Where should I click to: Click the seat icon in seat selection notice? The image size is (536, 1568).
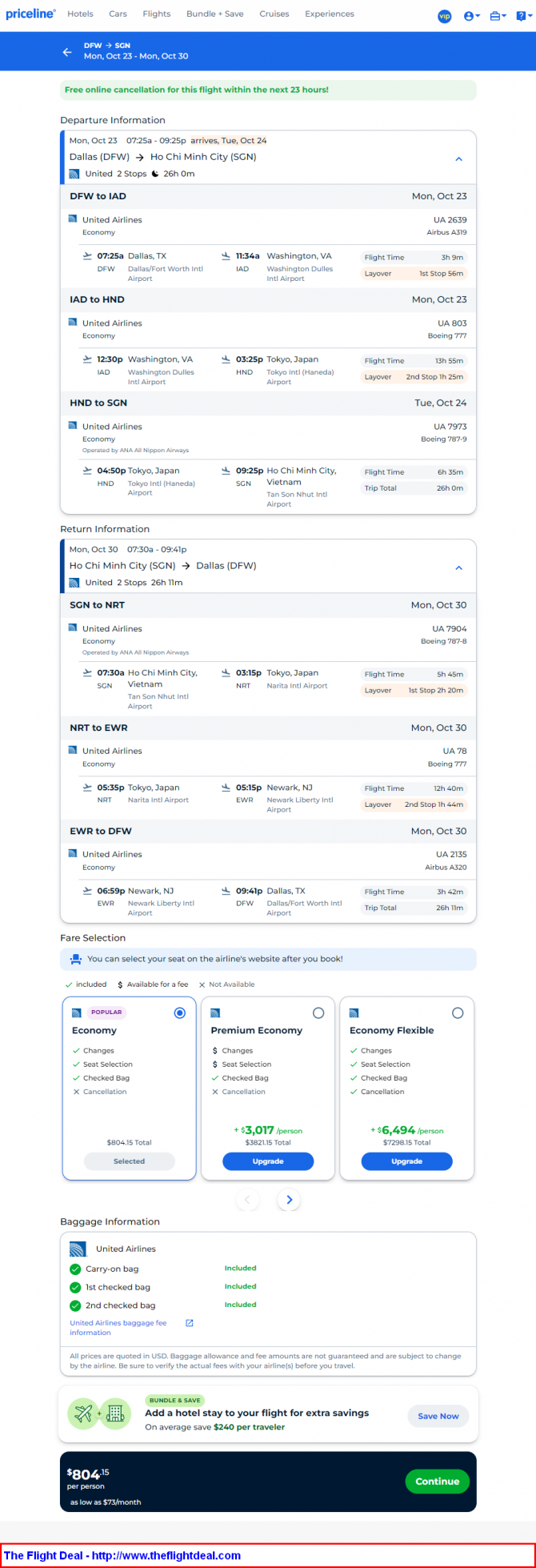tap(76, 959)
